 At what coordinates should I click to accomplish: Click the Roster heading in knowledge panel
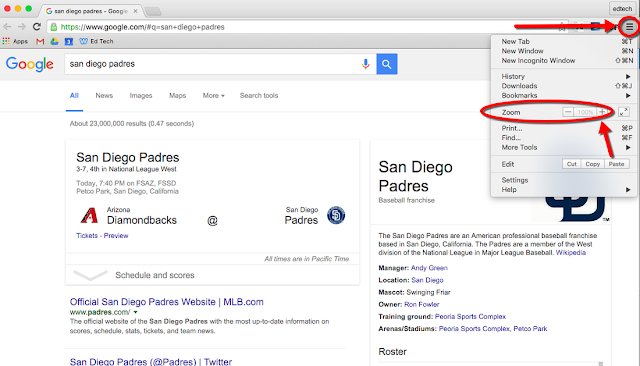coord(392,352)
